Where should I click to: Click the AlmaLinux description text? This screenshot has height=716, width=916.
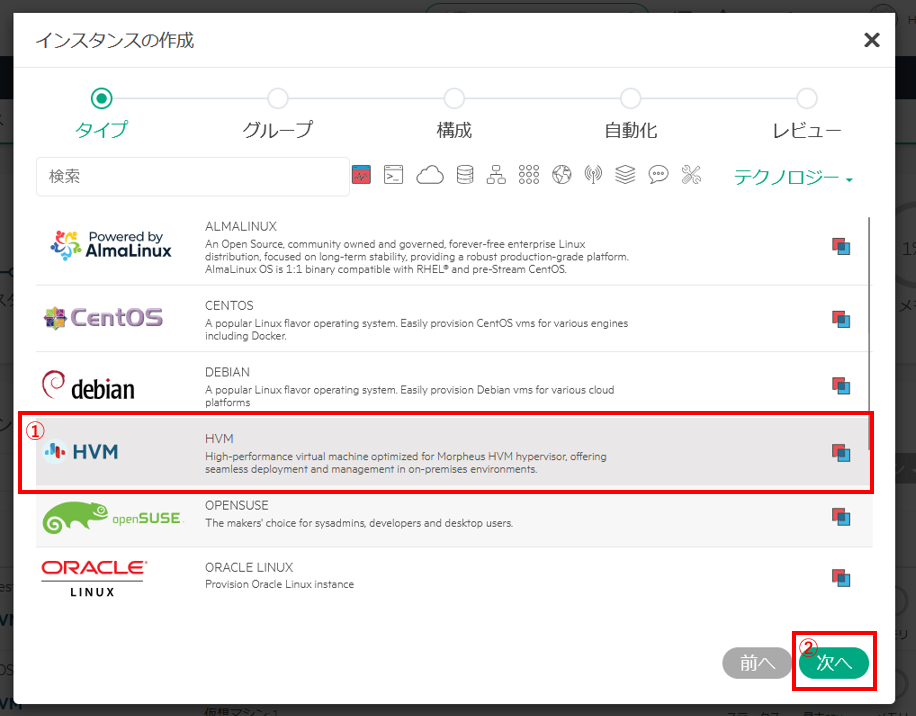[x=417, y=257]
